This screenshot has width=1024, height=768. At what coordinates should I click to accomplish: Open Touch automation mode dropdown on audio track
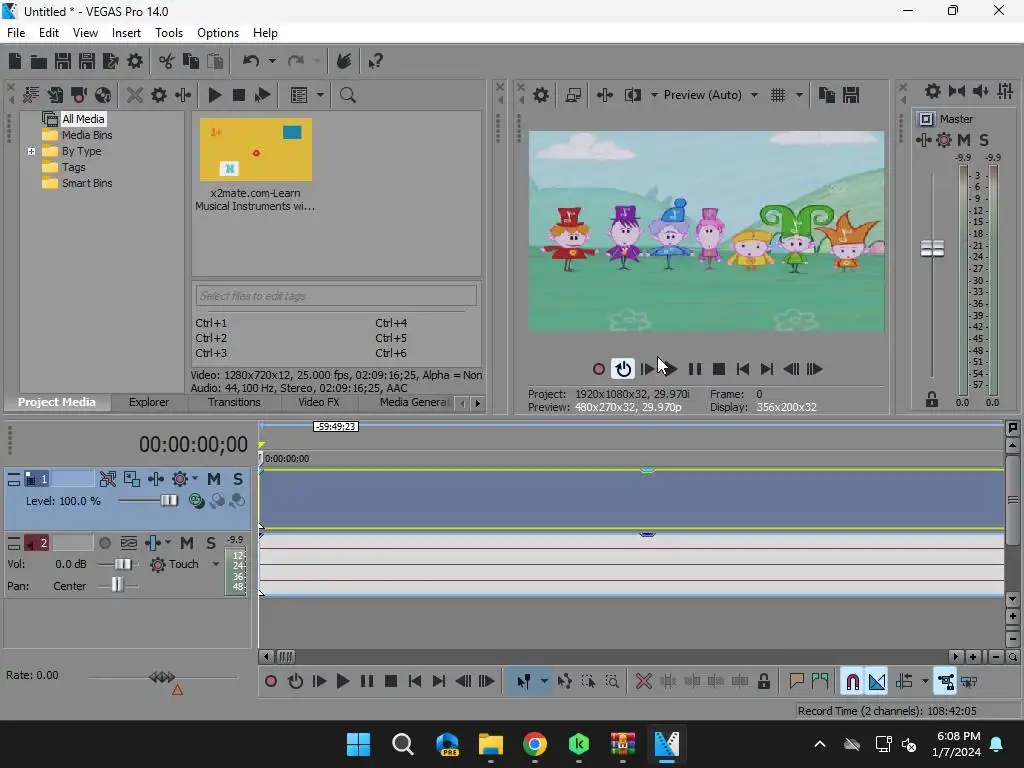tap(216, 564)
